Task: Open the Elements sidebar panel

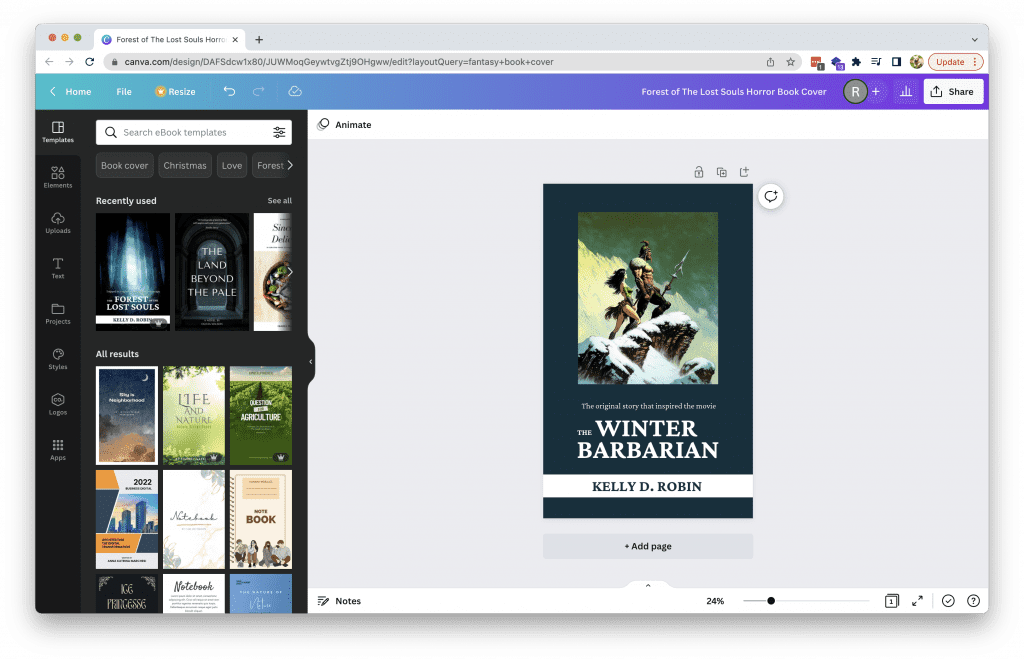Action: (58, 177)
